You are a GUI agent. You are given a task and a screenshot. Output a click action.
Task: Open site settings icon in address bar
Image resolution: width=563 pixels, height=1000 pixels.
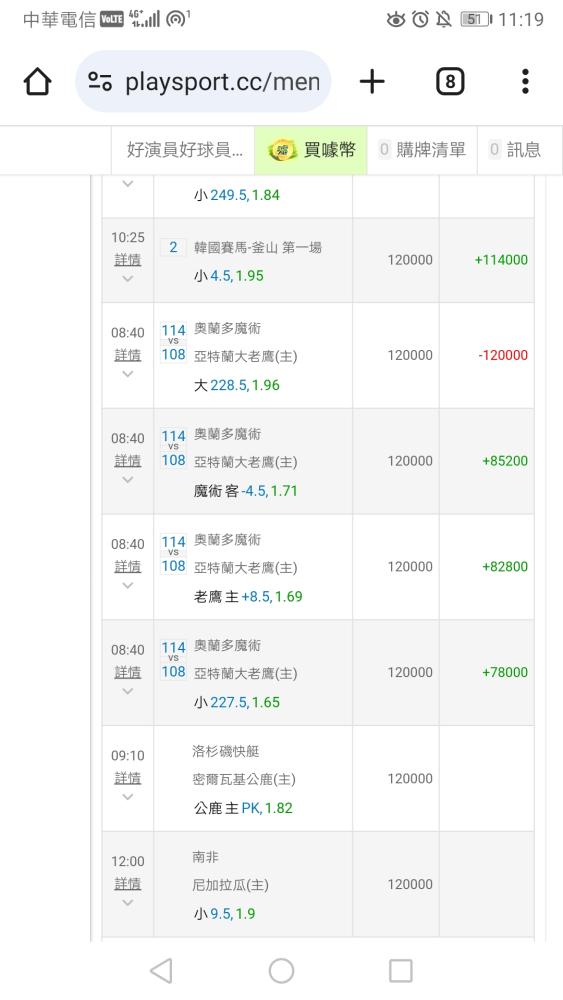(100, 82)
